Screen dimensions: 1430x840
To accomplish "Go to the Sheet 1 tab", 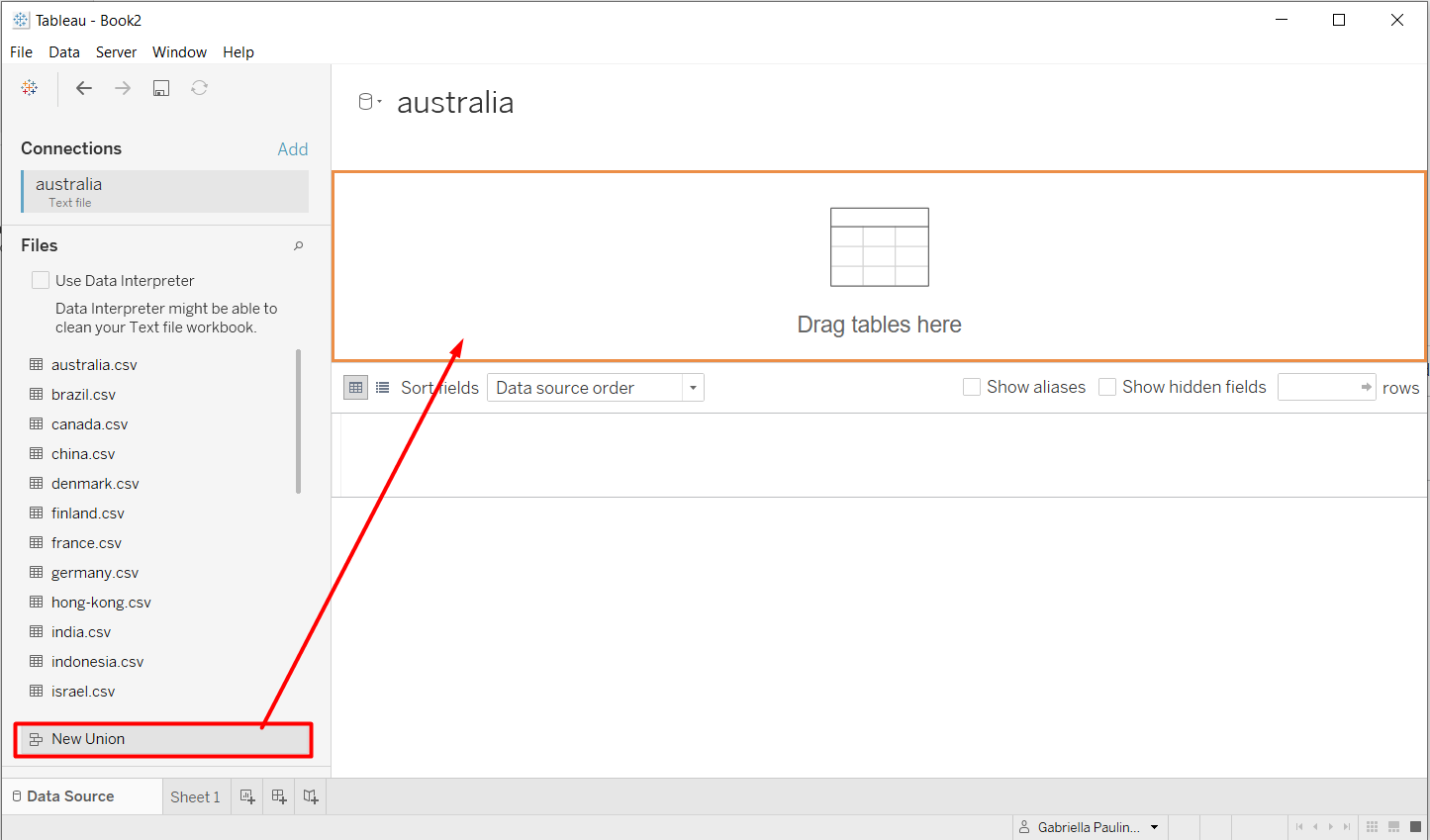I will point(195,796).
